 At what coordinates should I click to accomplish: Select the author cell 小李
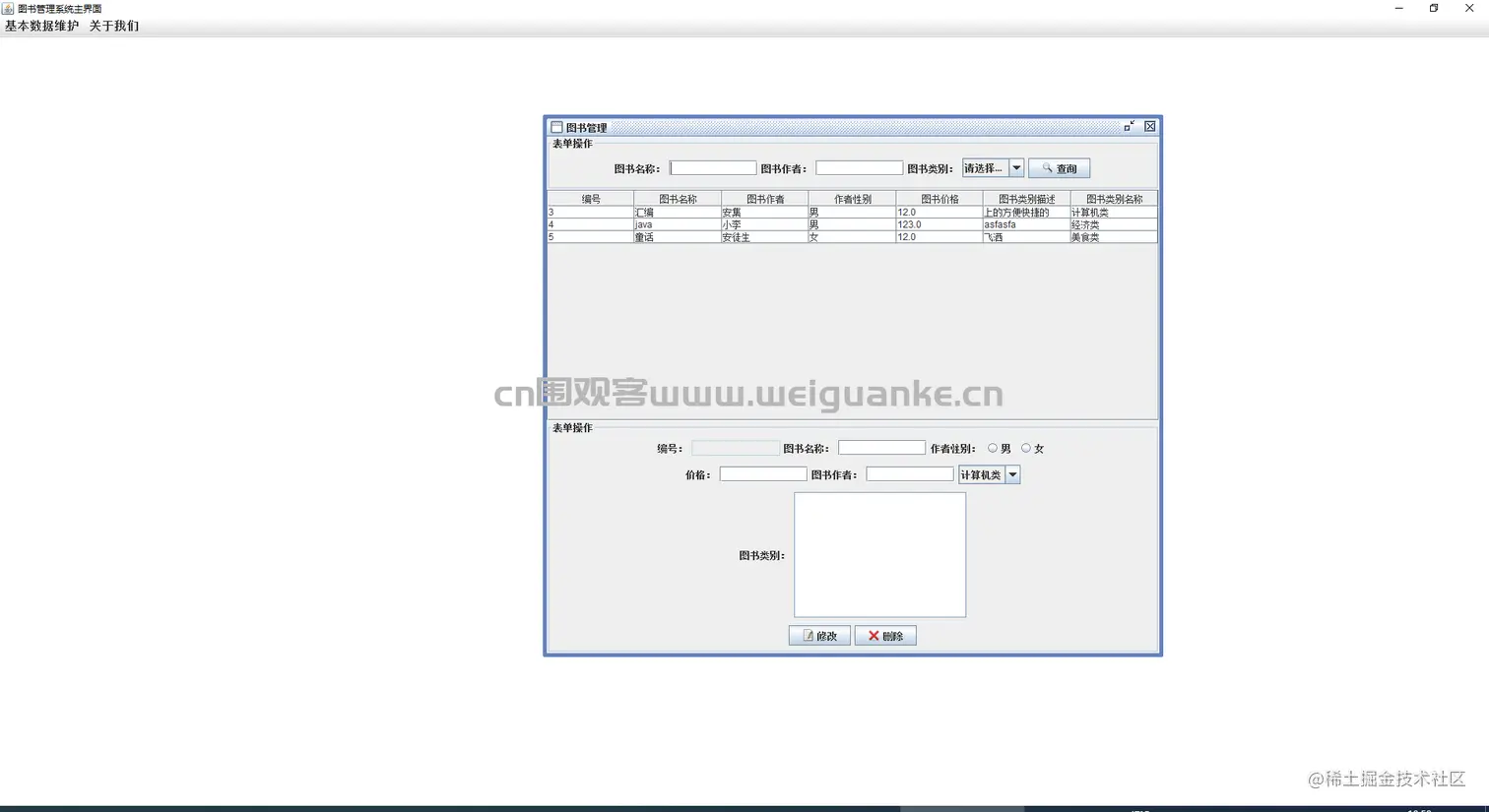765,224
